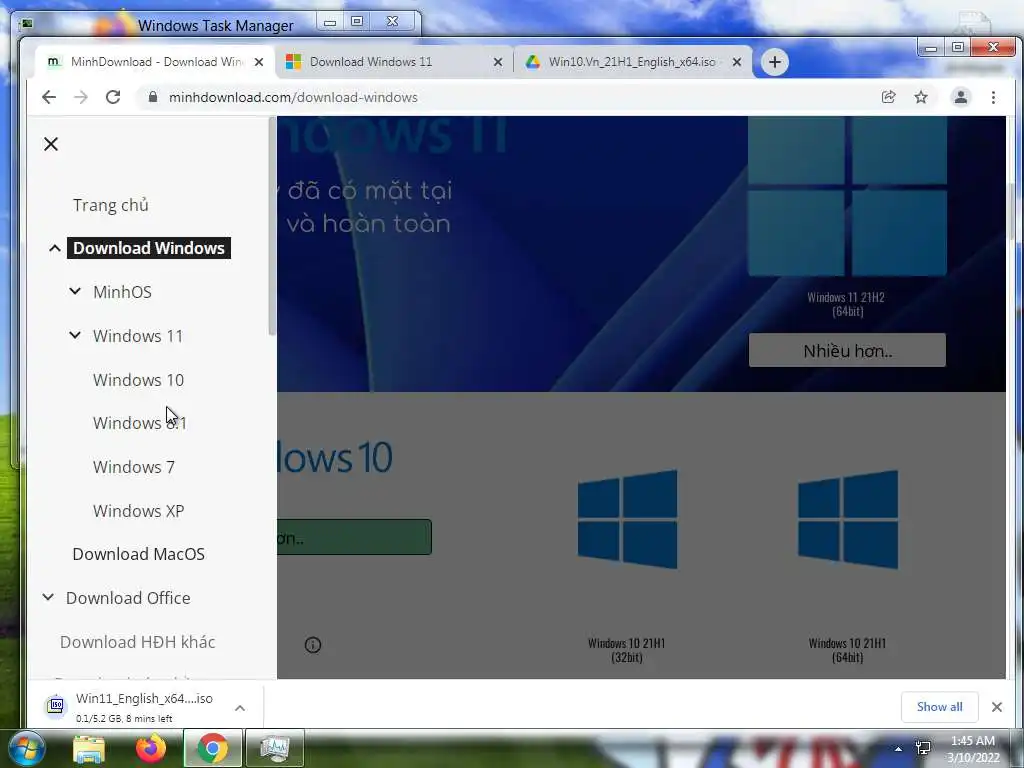The width and height of the screenshot is (1024, 768).
Task: Click the Windows 11 21H2 (64bit) caption
Action: click(x=846, y=304)
